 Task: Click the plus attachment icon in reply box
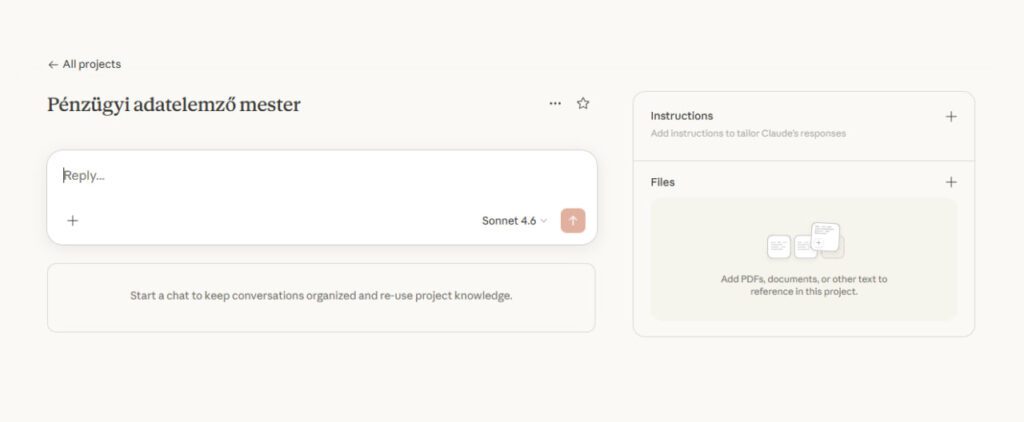click(72, 221)
